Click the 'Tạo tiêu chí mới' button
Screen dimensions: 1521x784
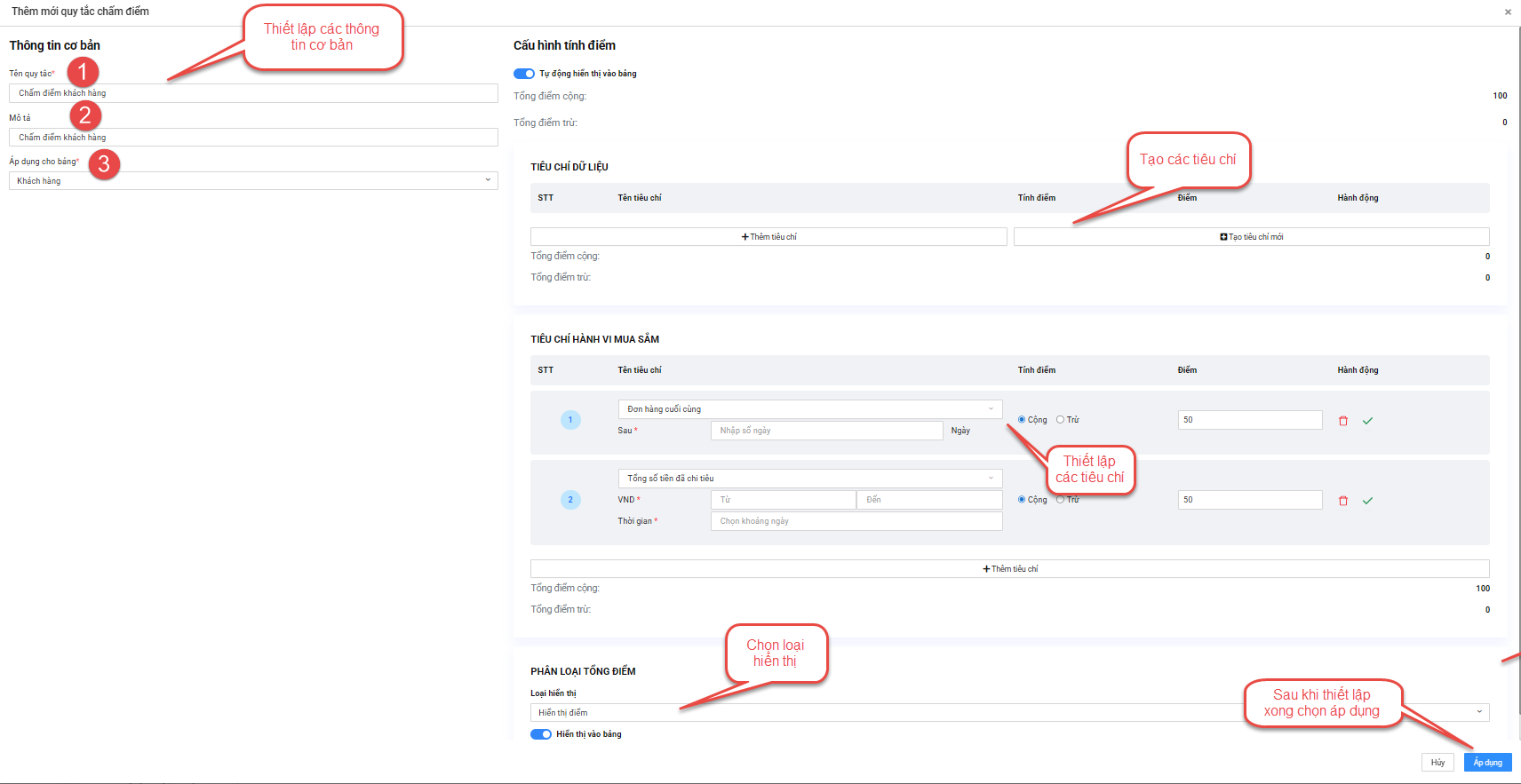[x=1252, y=237]
